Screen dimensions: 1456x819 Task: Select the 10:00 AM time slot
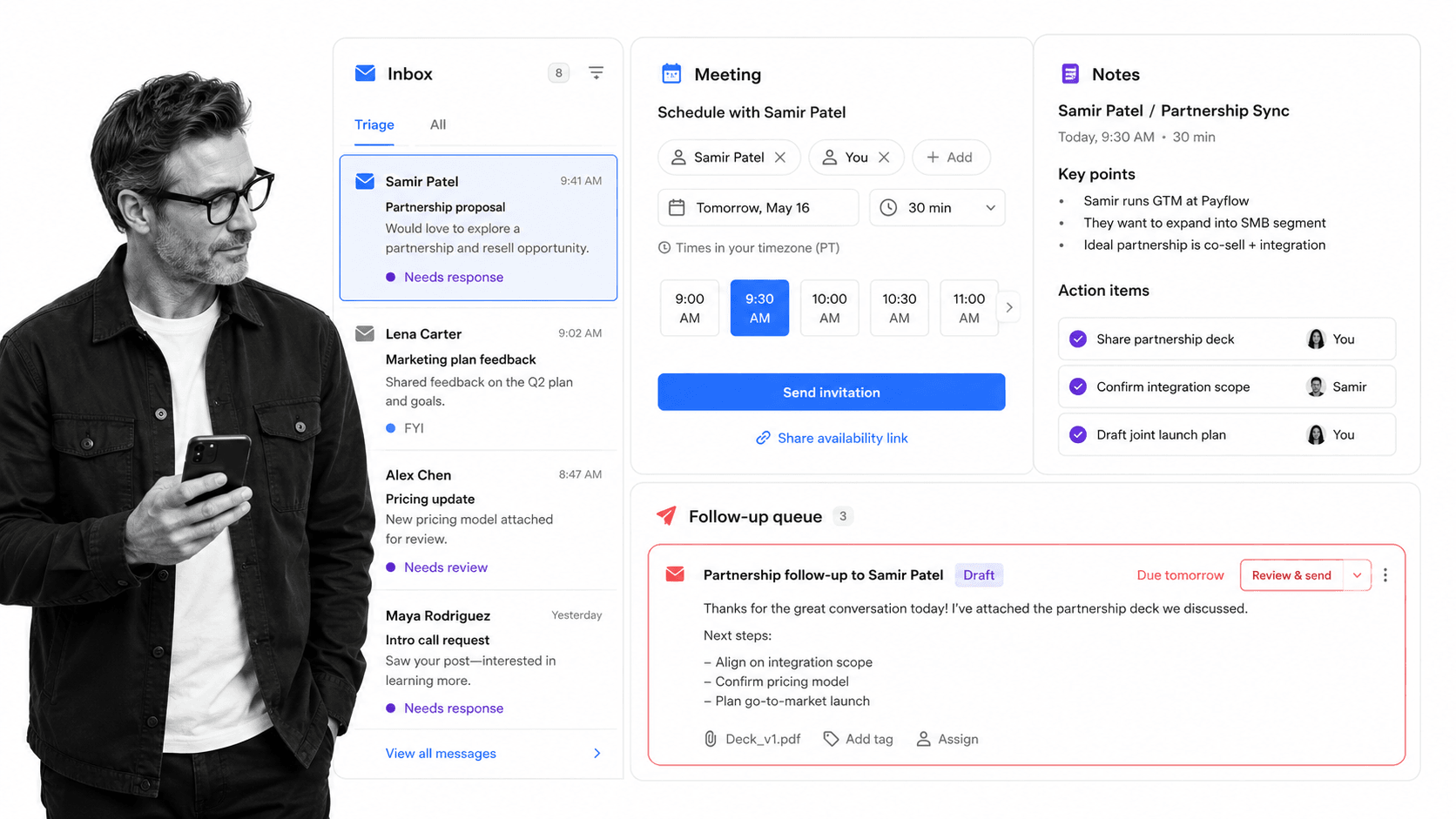click(x=830, y=308)
